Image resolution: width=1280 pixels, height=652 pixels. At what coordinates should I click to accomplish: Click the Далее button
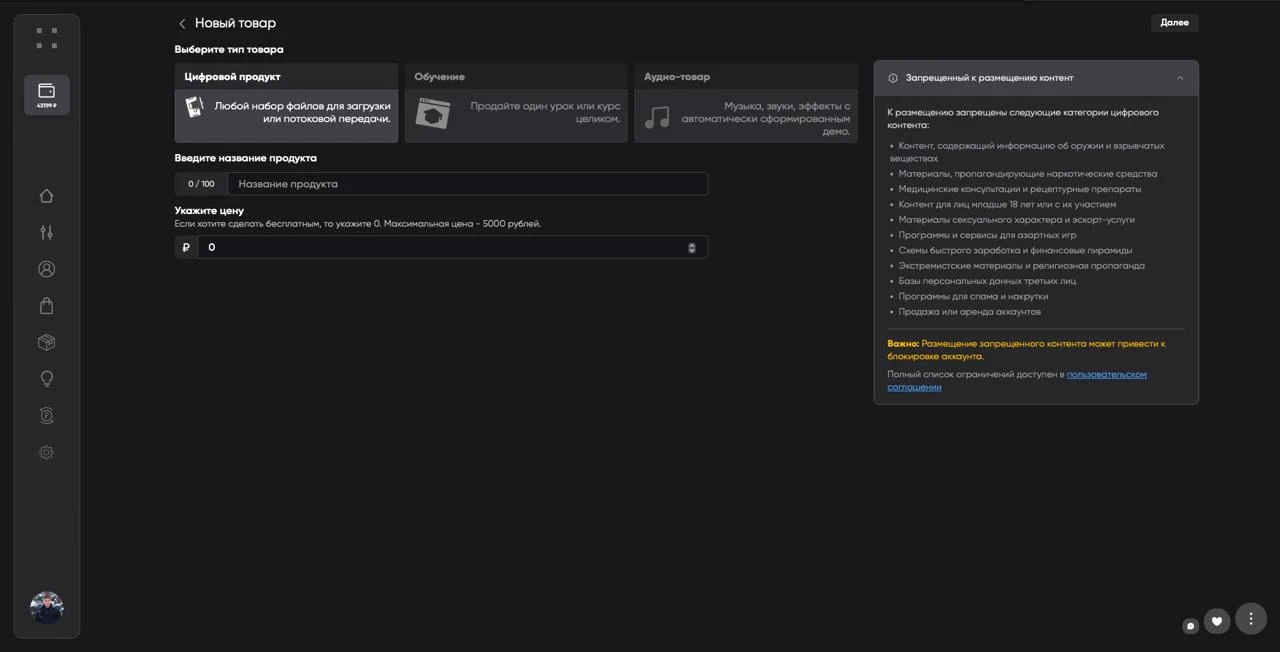pyautogui.click(x=1174, y=23)
